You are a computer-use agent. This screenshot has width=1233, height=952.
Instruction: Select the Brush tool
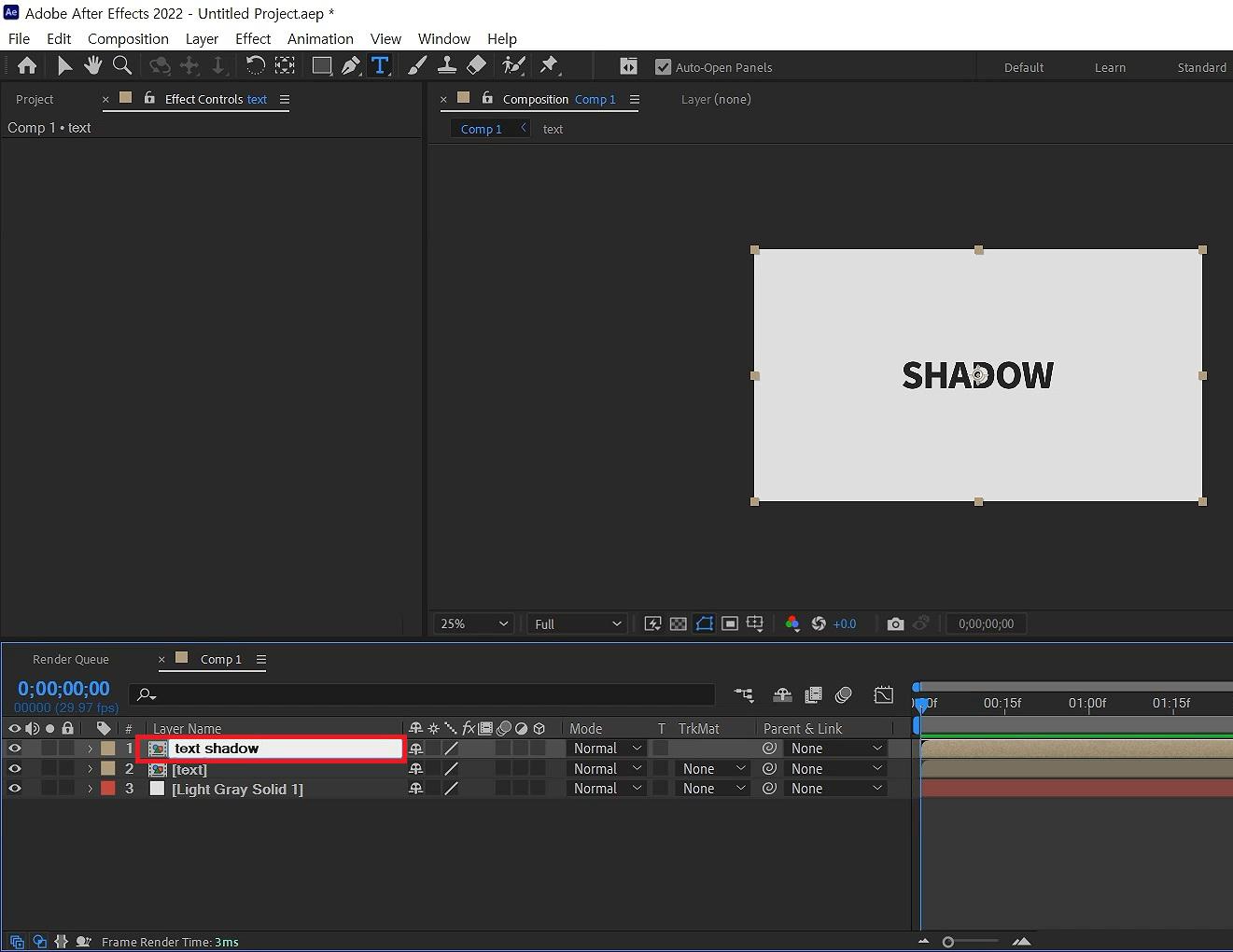click(417, 65)
